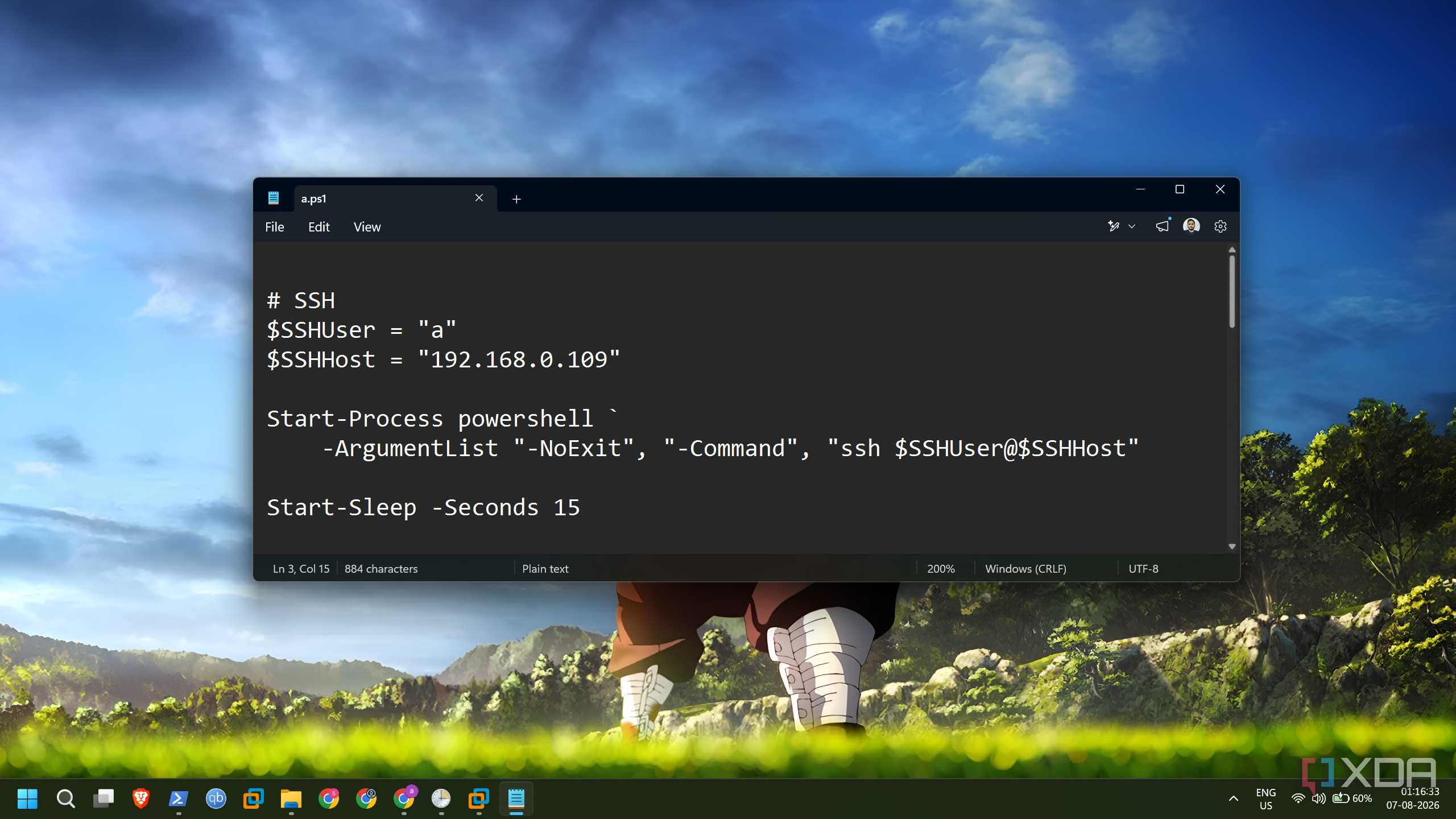Click the scrollbar up arrow
1456x819 pixels.
pos(1232,250)
